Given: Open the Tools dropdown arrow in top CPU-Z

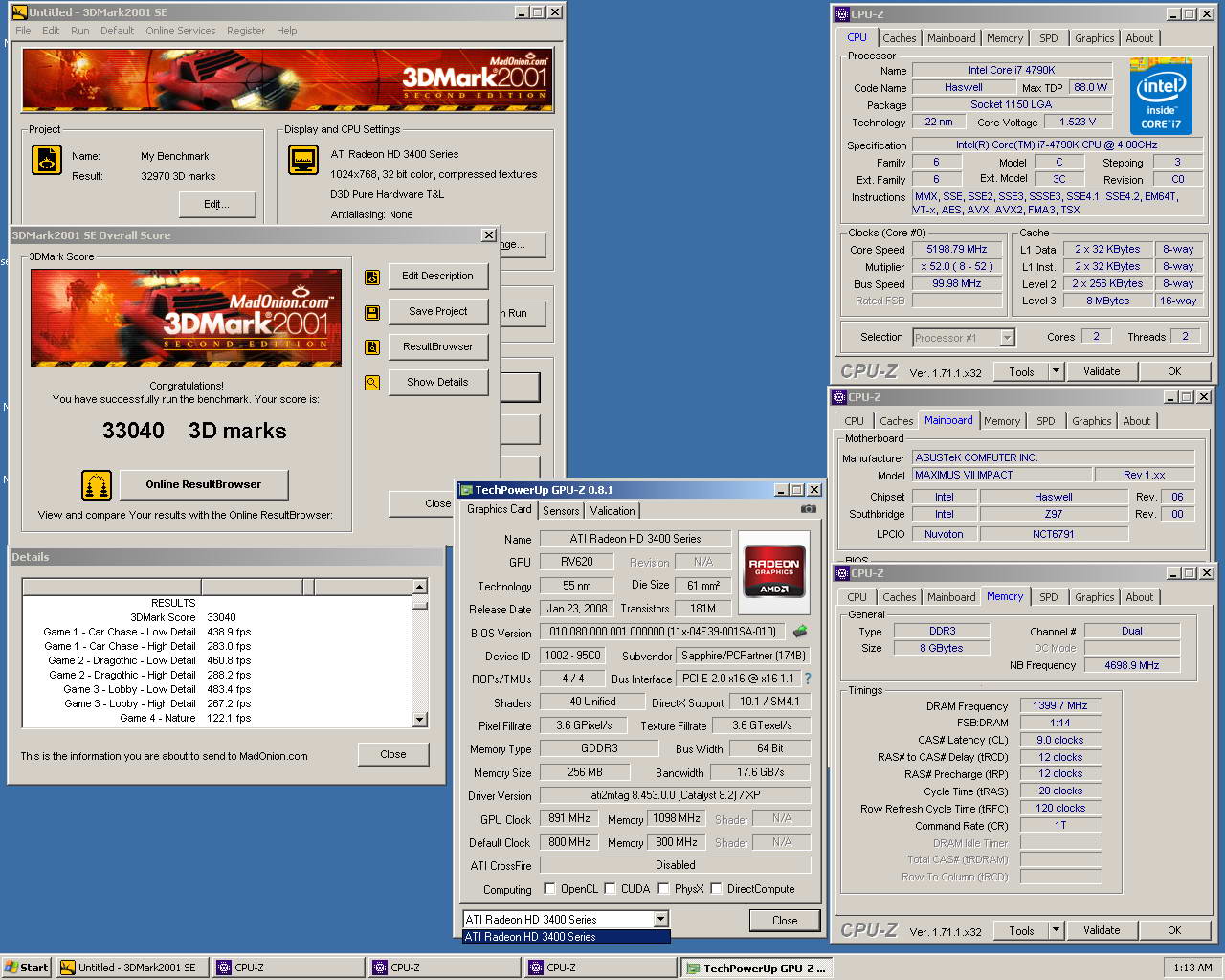Looking at the screenshot, I should (x=1056, y=371).
